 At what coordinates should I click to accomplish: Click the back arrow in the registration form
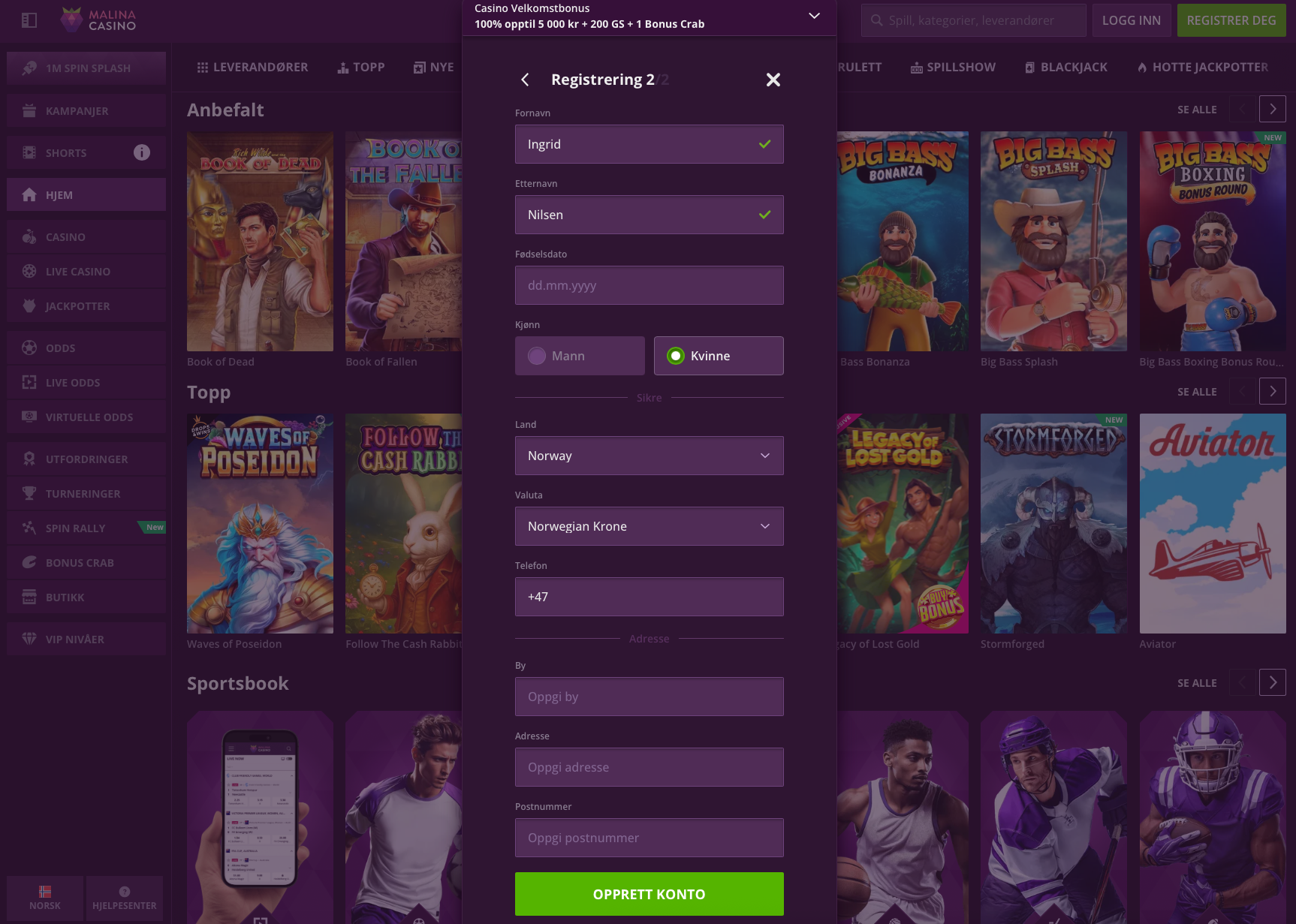[525, 80]
